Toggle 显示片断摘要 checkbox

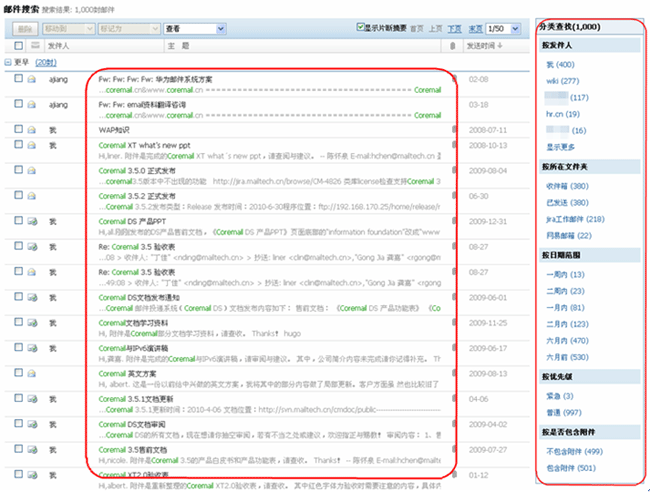362,27
